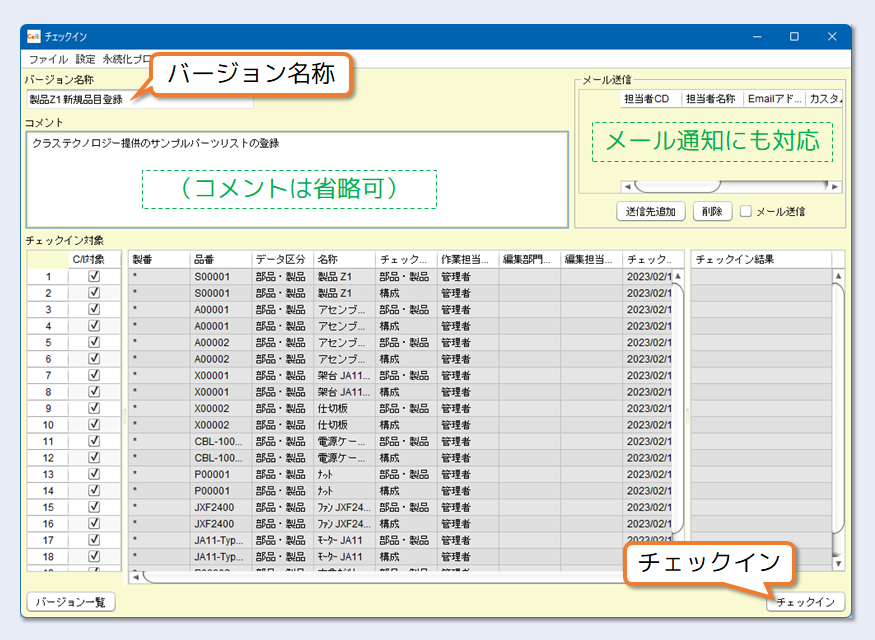Uncheck the C/対象 checkbox in row 5
Screen dimensions: 875x640
click(x=94, y=342)
